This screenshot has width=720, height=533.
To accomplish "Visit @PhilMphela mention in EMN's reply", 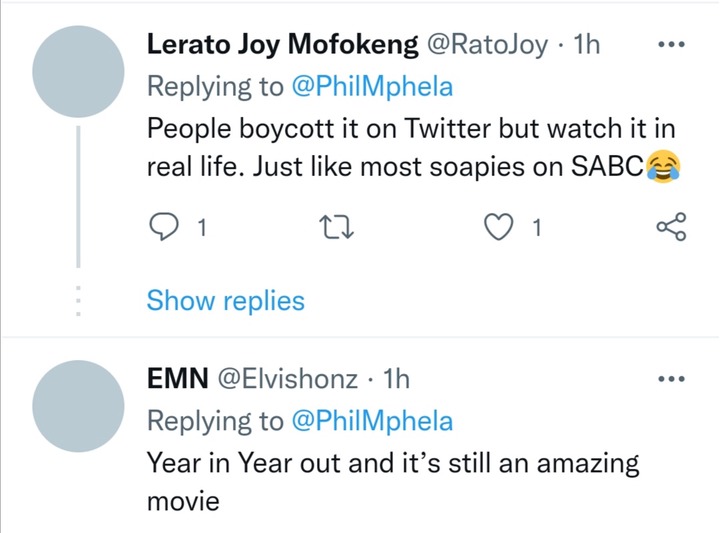I will point(372,421).
